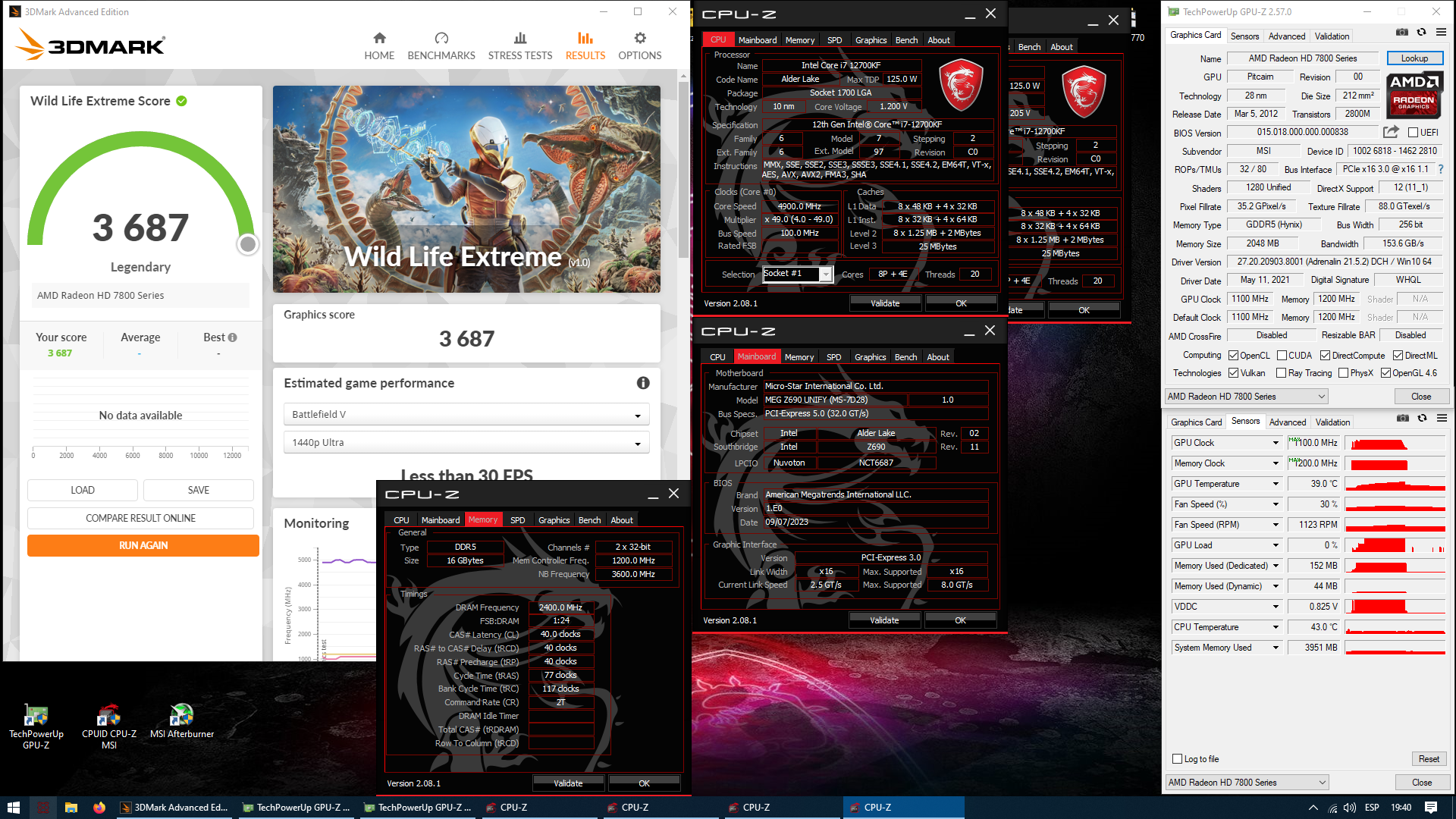Screen dimensions: 1456x819
Task: Expand GPU Clock sensor dropdown
Action: pyautogui.click(x=1276, y=443)
